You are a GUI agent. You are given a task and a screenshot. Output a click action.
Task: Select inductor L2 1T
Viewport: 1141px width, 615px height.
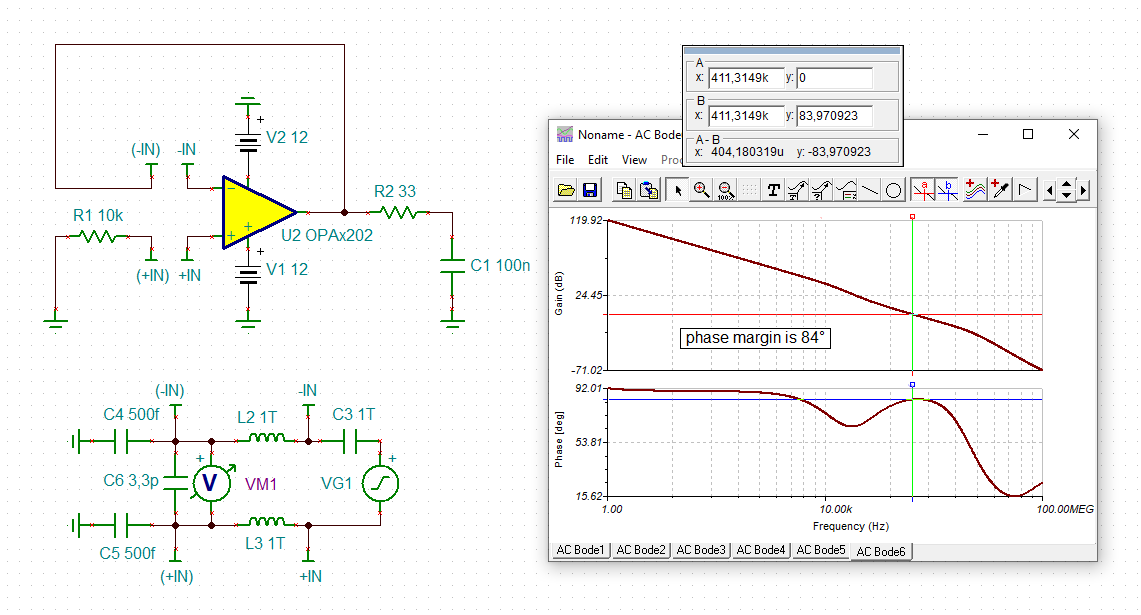[266, 439]
